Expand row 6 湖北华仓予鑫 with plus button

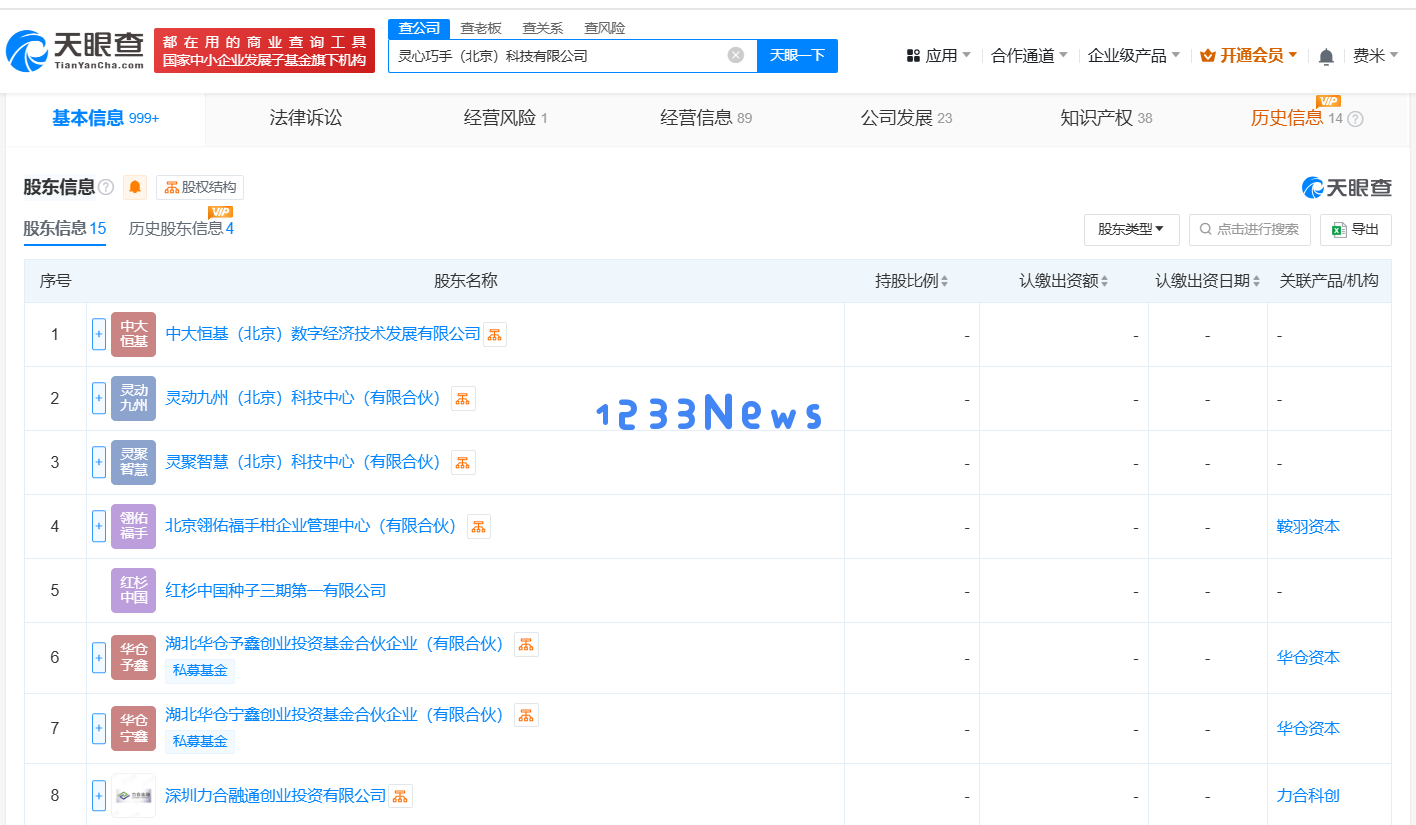pyautogui.click(x=99, y=657)
